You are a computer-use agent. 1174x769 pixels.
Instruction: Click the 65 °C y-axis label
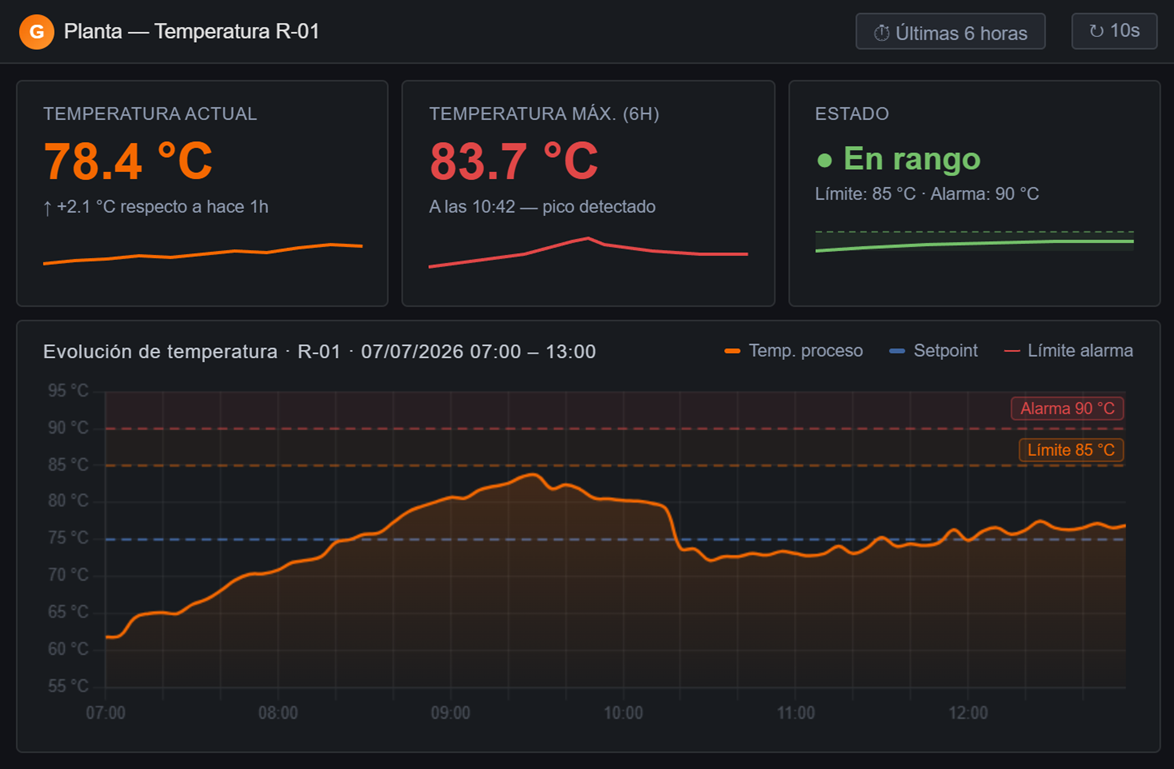coord(68,612)
